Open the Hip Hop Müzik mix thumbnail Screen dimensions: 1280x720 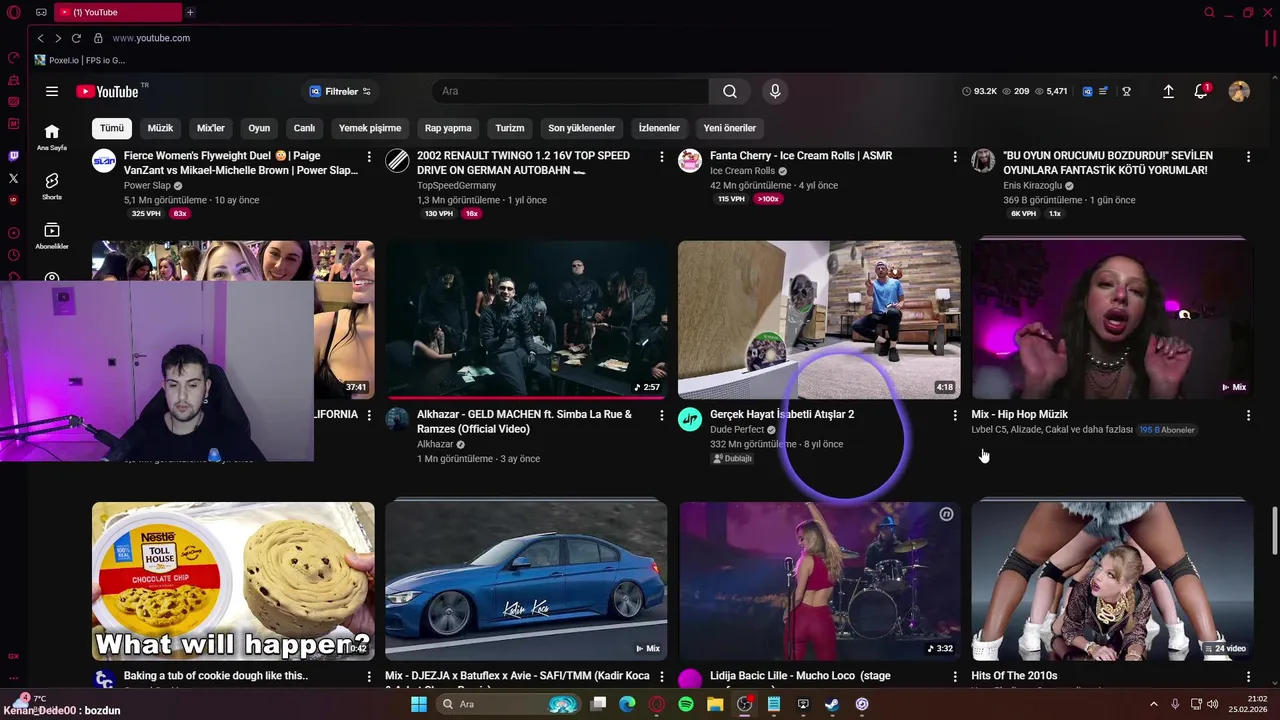[x=1112, y=319]
